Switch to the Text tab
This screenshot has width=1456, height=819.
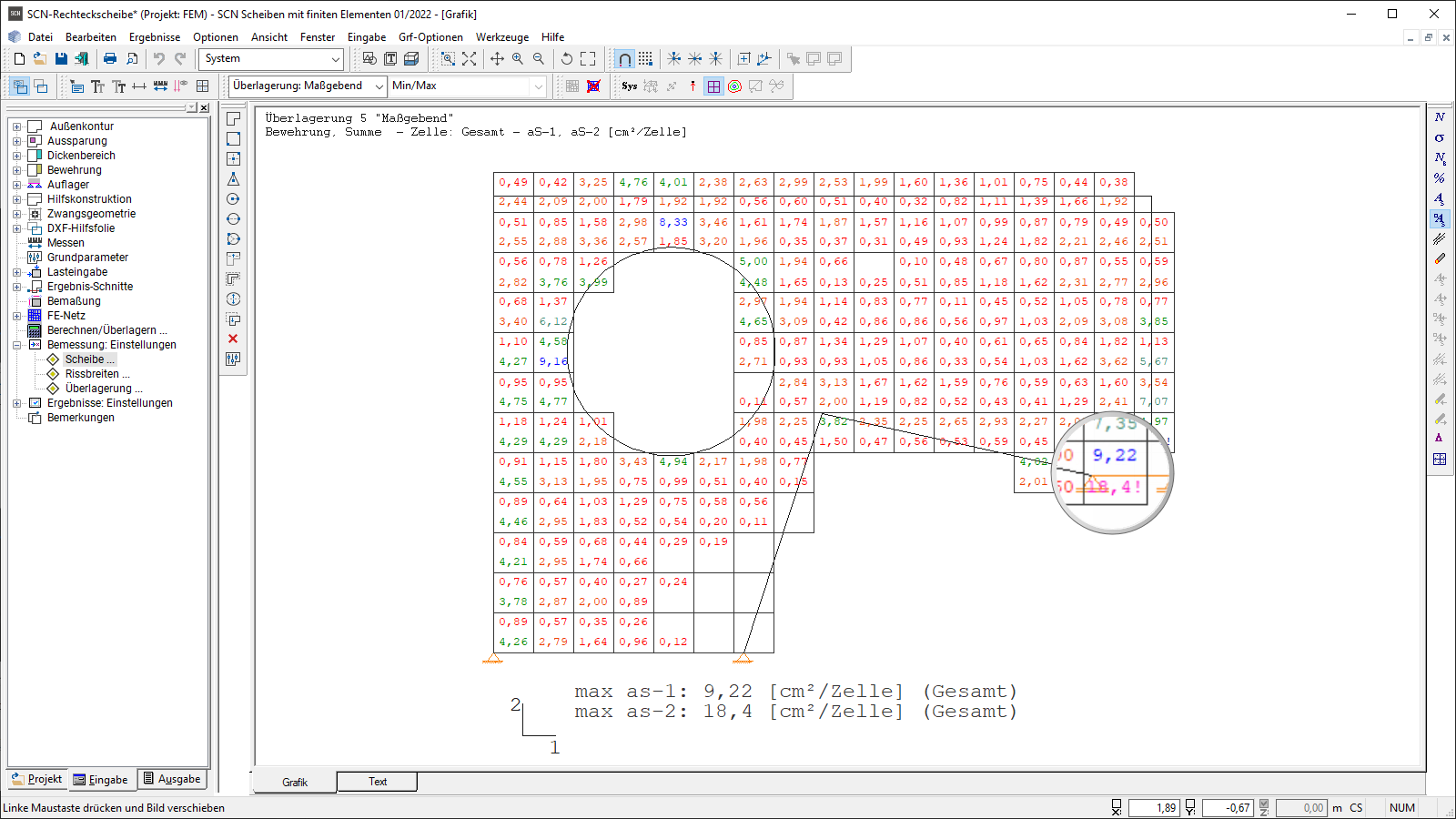click(378, 782)
